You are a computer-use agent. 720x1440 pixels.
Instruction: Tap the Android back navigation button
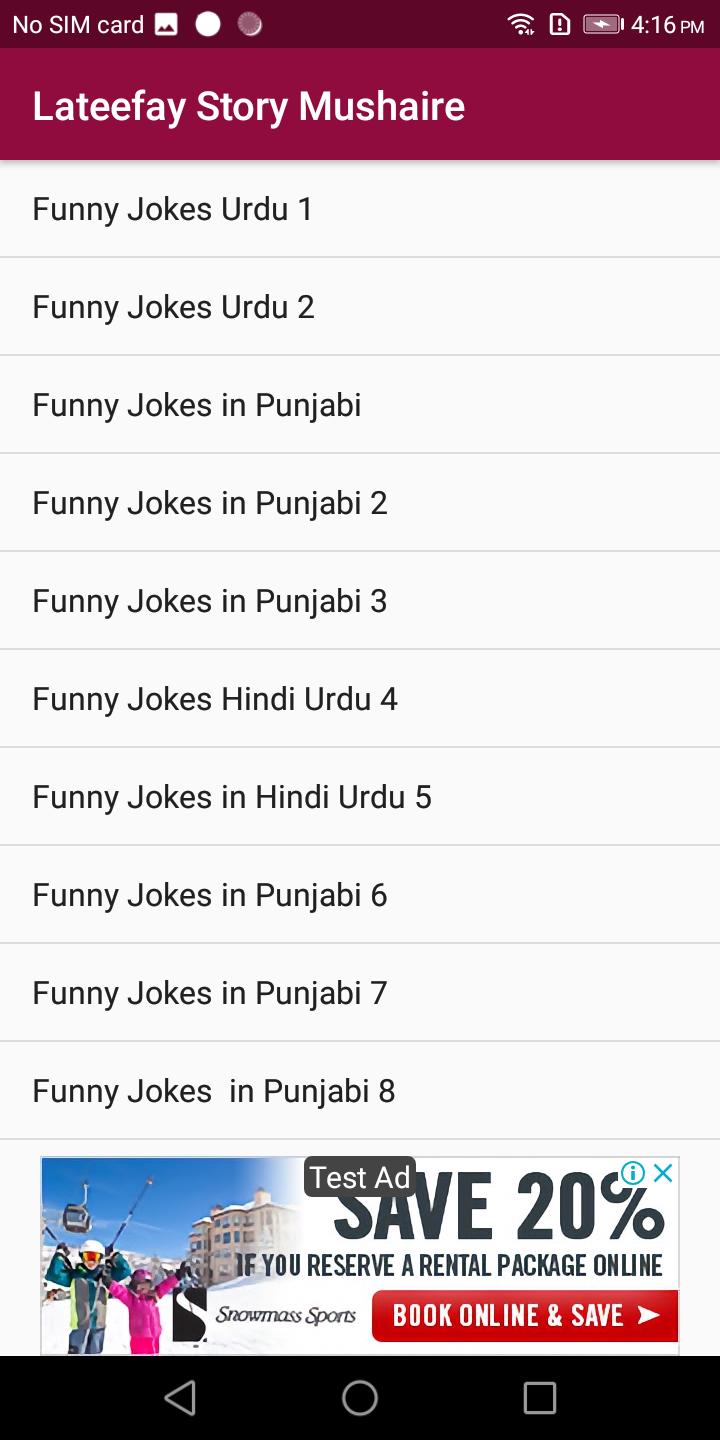[x=180, y=1398]
